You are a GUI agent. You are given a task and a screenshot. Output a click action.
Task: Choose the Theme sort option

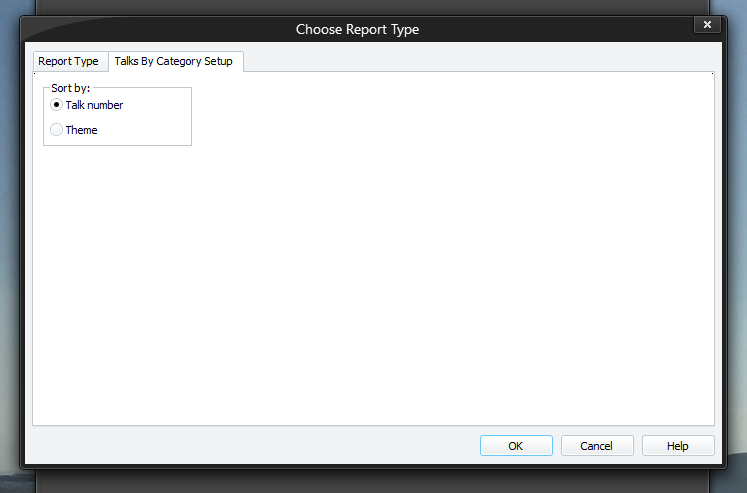(x=57, y=130)
